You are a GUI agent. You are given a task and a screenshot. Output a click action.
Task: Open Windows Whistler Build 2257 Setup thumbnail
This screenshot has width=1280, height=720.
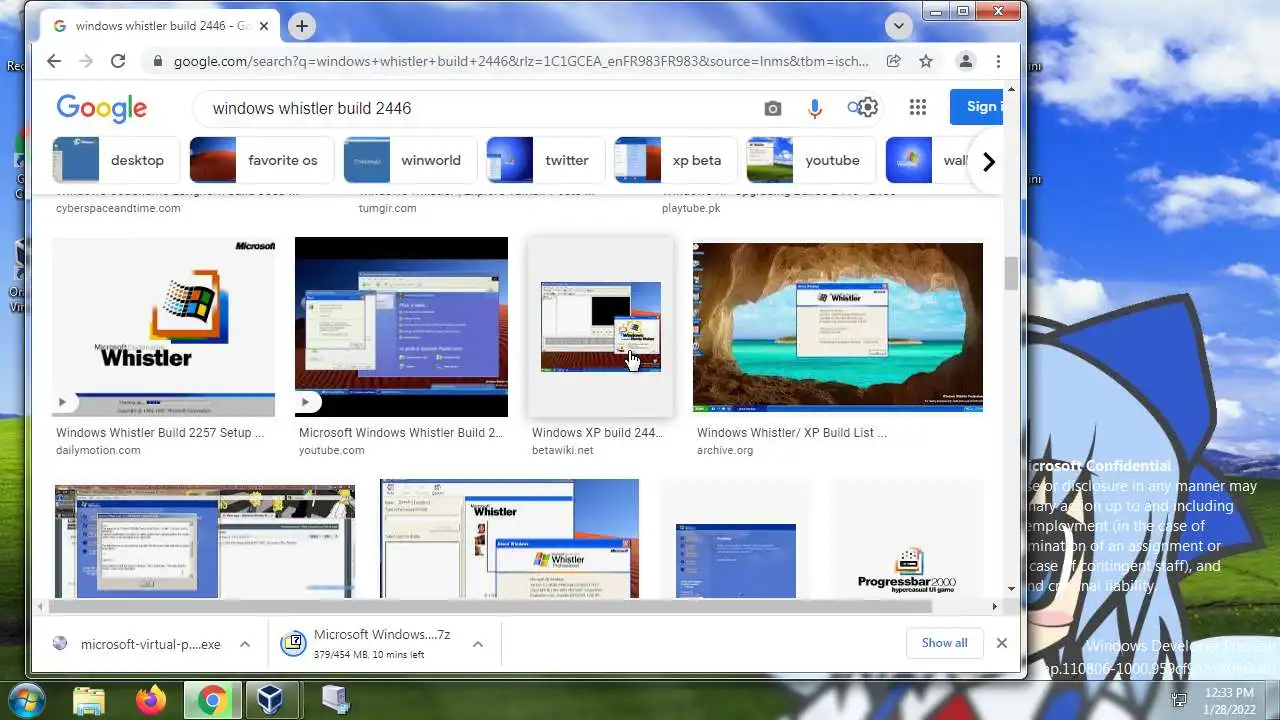(163, 326)
